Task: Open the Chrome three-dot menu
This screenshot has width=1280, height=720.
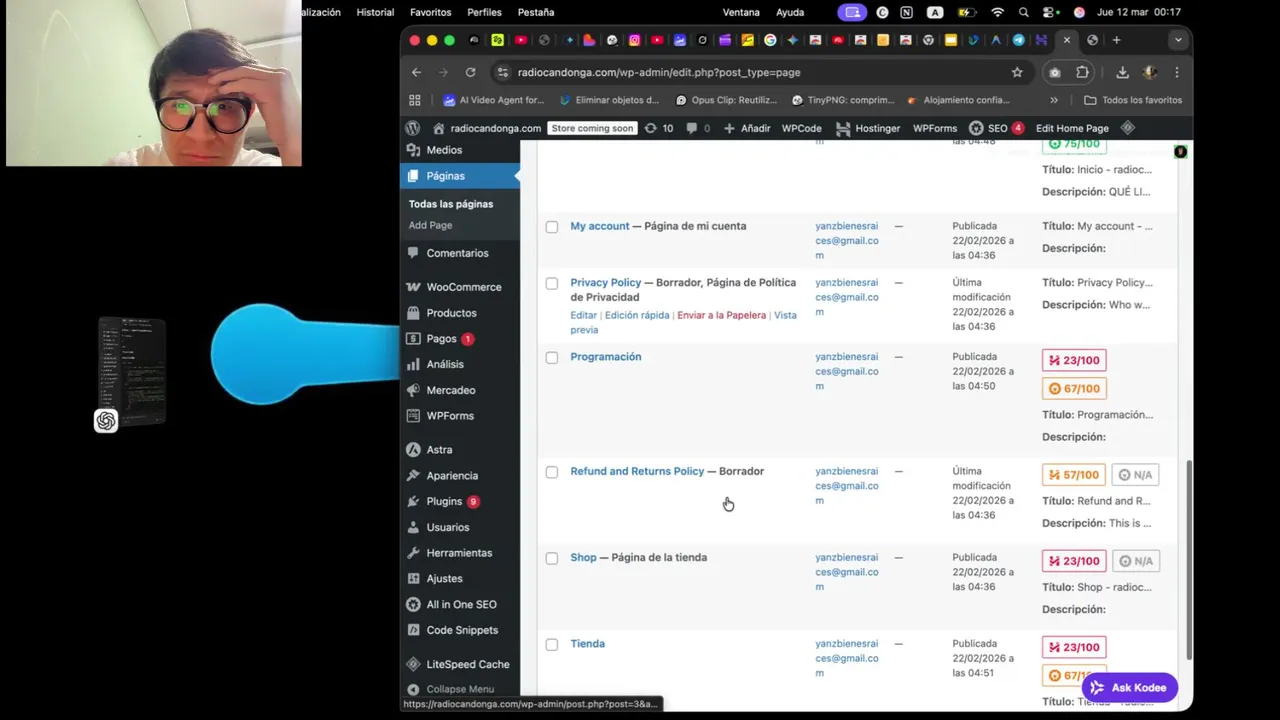Action: pyautogui.click(x=1177, y=72)
